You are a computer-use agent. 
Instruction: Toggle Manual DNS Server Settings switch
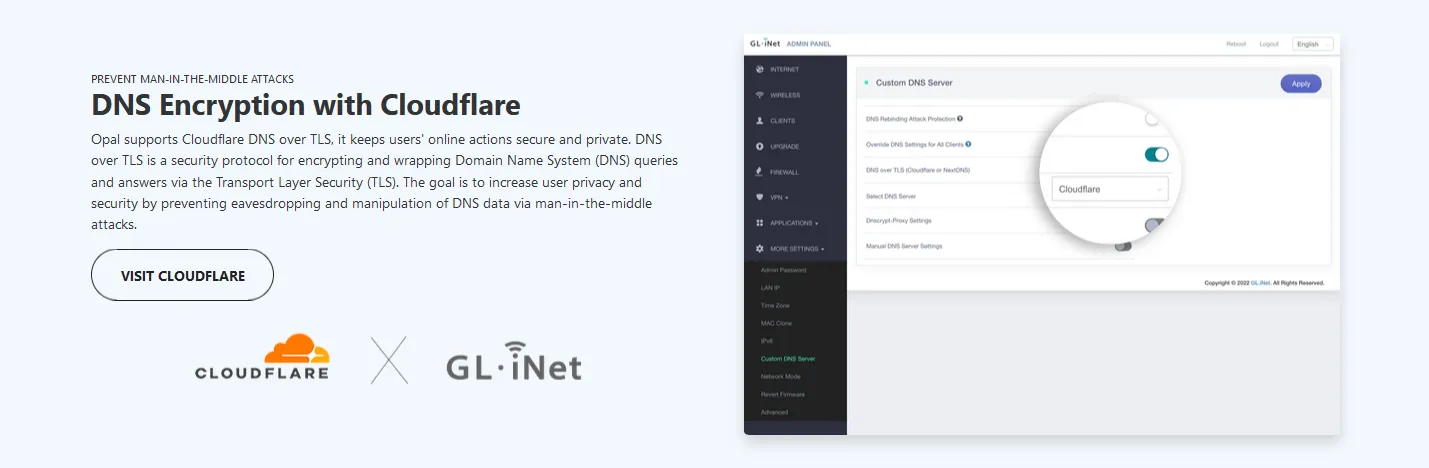click(1123, 246)
